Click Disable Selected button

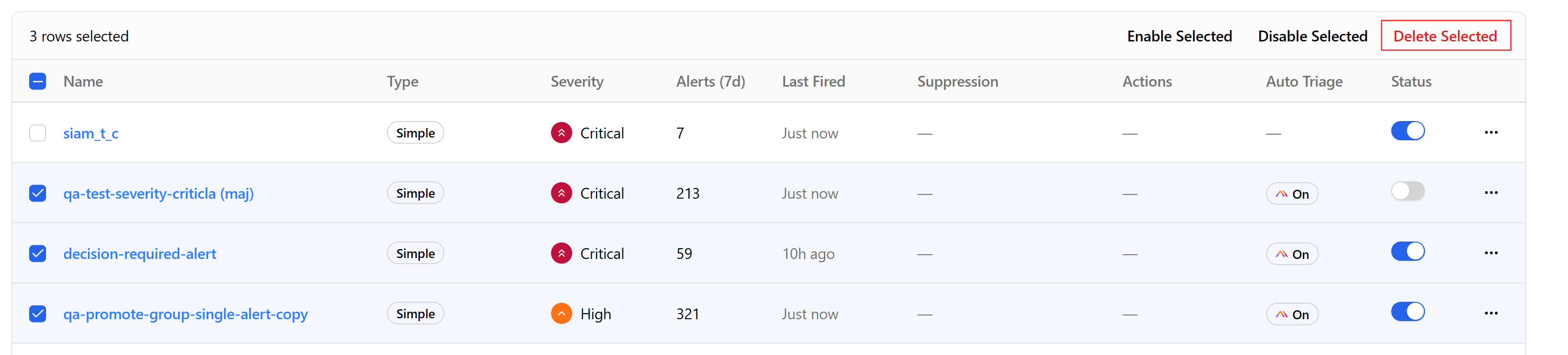tap(1312, 36)
